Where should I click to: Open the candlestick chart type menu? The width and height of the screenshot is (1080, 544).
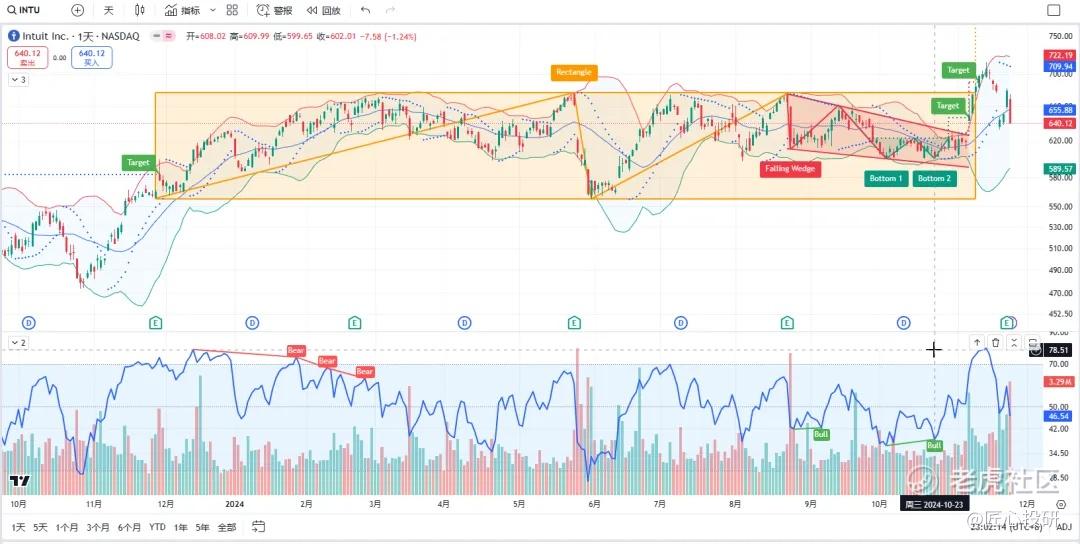pos(141,10)
